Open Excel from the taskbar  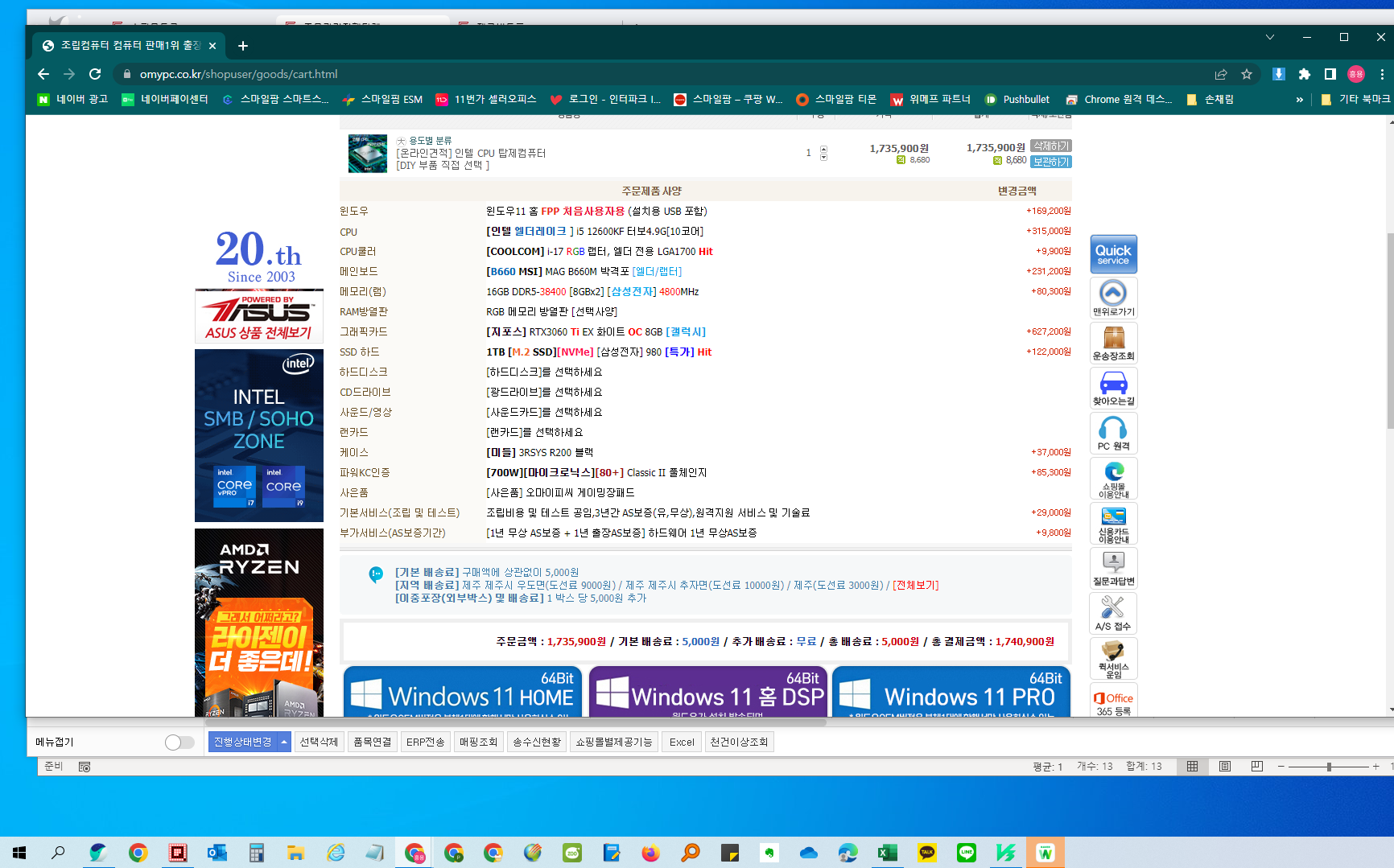point(888,853)
